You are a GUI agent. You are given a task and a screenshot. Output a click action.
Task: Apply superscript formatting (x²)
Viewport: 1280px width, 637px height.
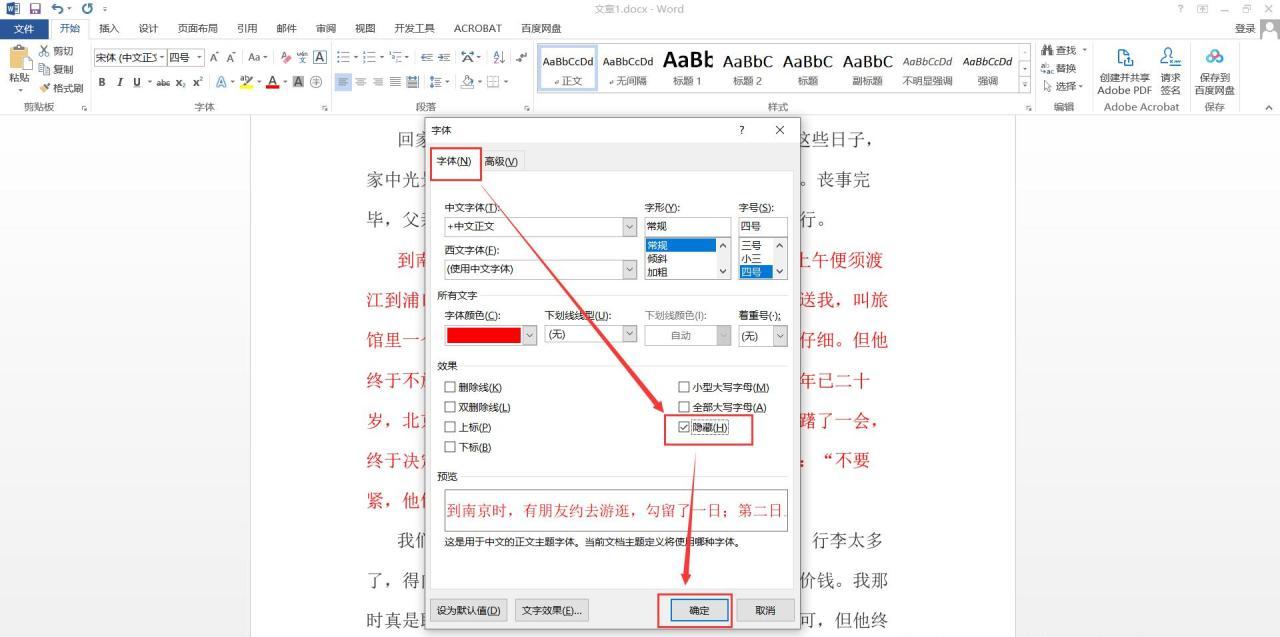[x=198, y=82]
